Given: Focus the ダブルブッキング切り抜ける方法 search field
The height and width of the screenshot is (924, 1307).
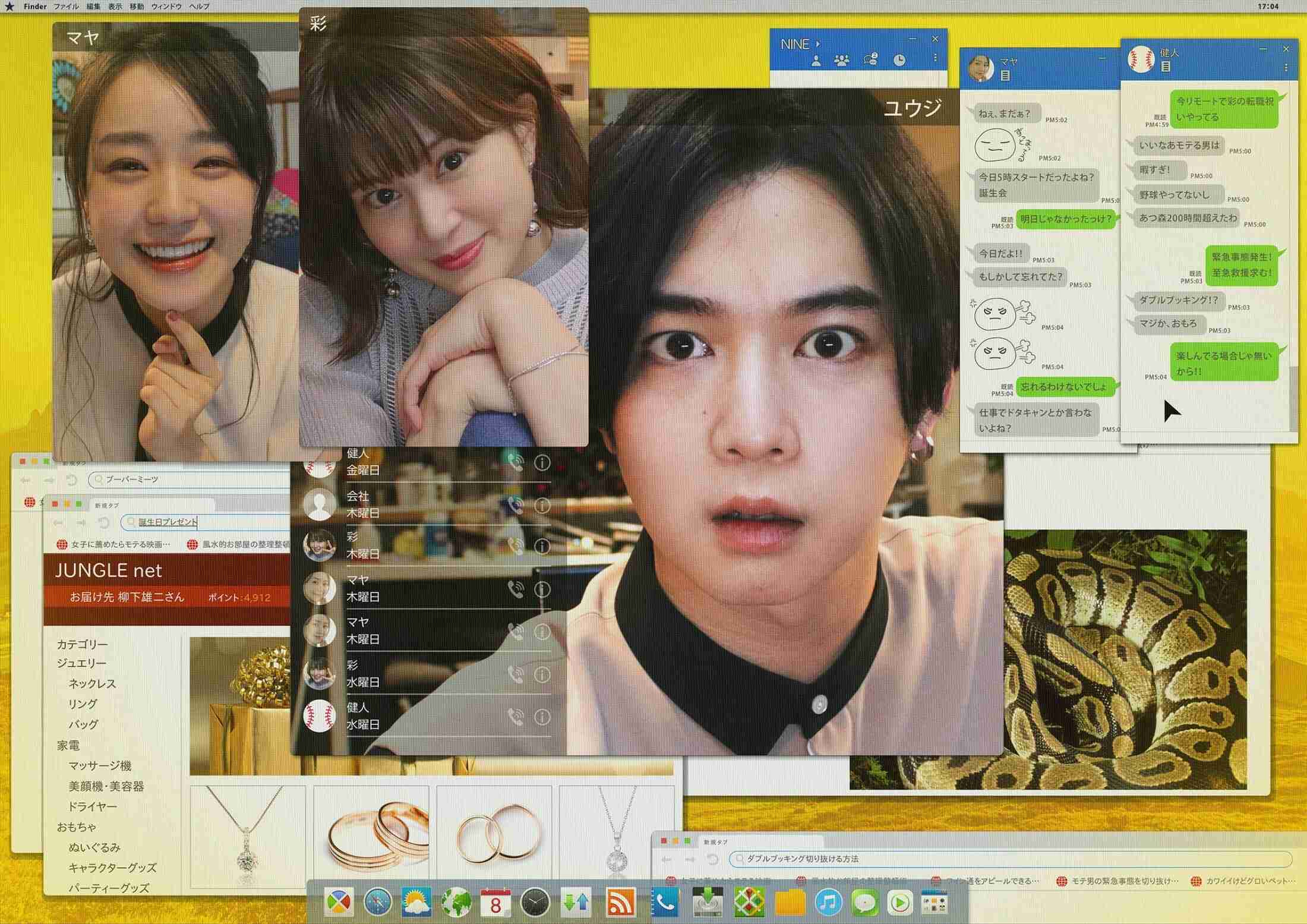Looking at the screenshot, I should point(1010,859).
